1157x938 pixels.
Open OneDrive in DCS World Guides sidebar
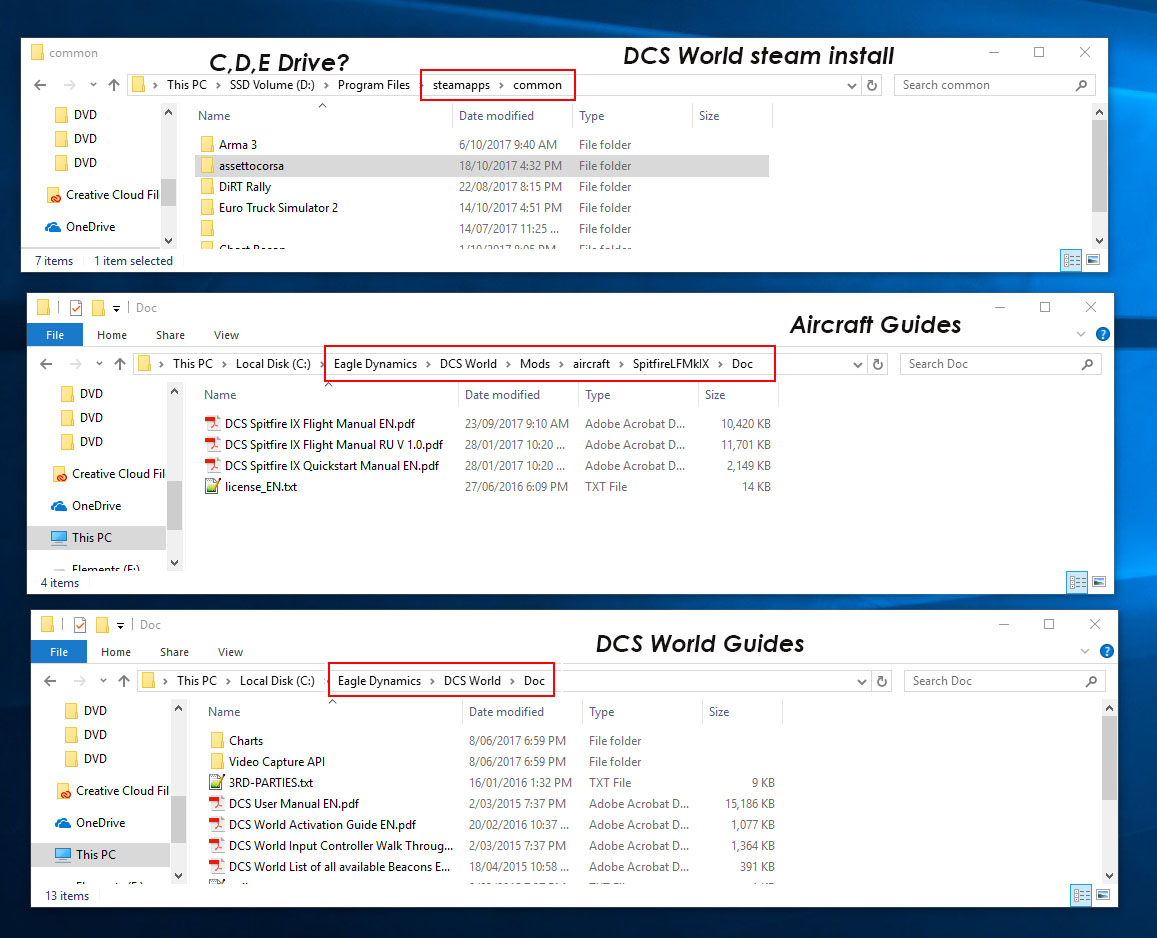coord(90,822)
